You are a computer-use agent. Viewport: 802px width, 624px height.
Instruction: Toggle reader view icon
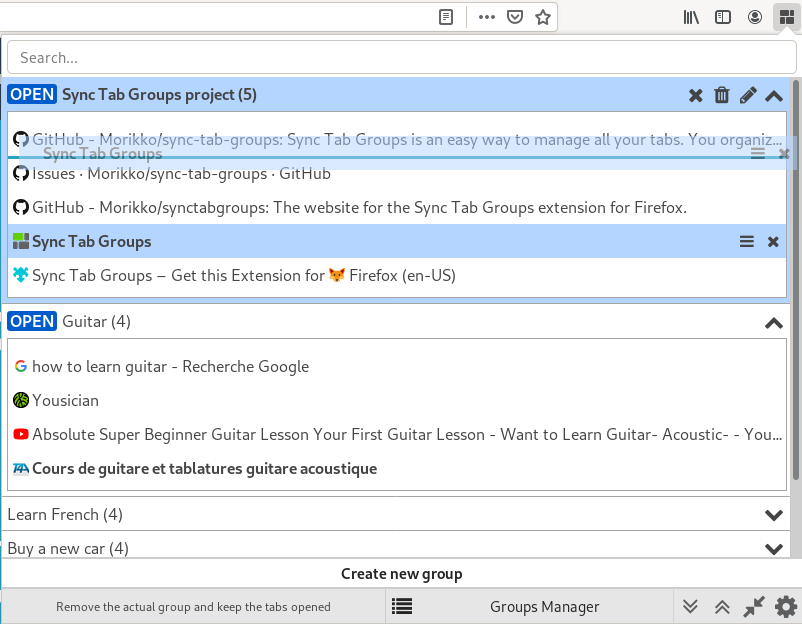[x=446, y=17]
